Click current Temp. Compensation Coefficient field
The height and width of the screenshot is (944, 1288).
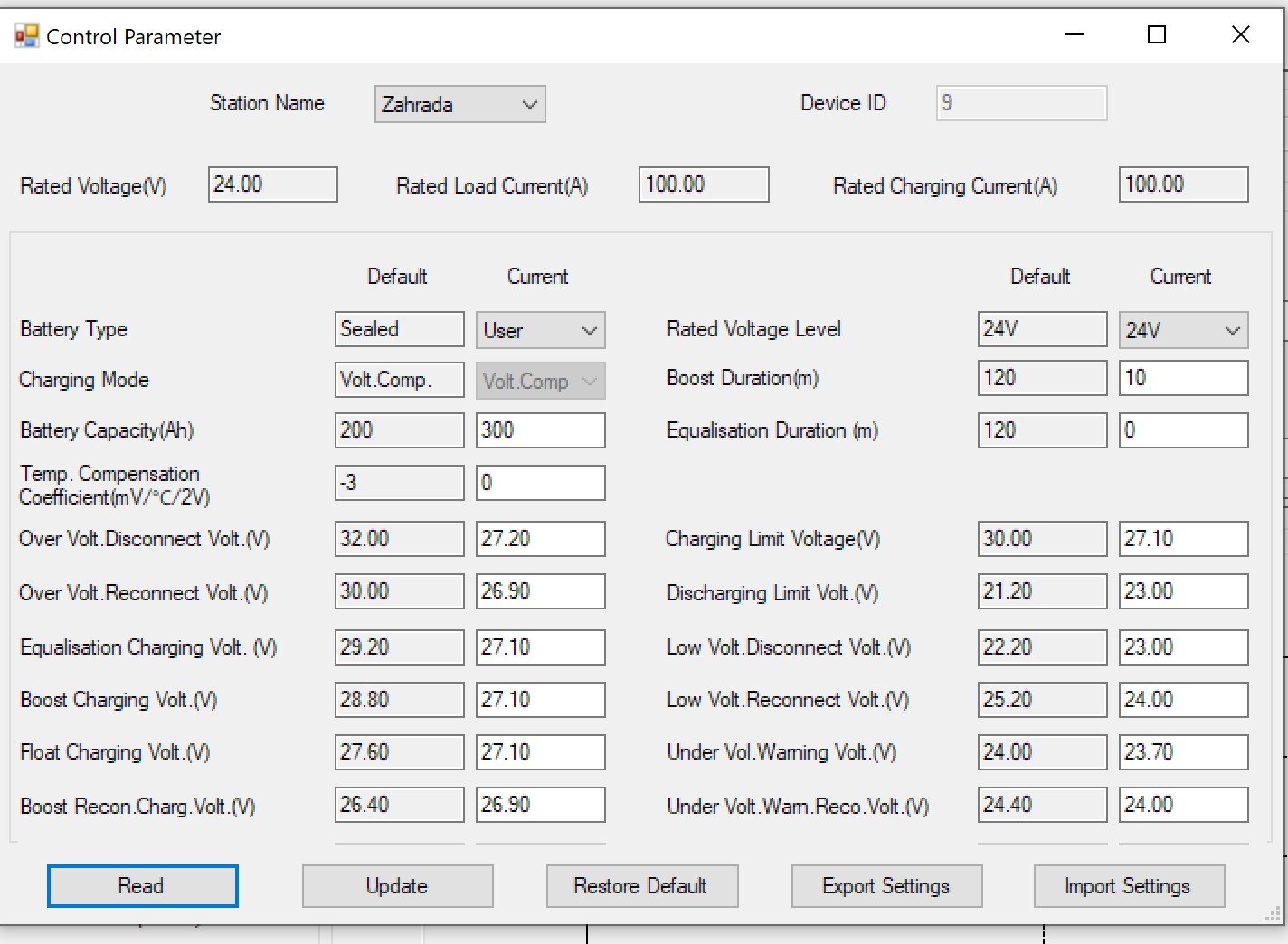(540, 483)
